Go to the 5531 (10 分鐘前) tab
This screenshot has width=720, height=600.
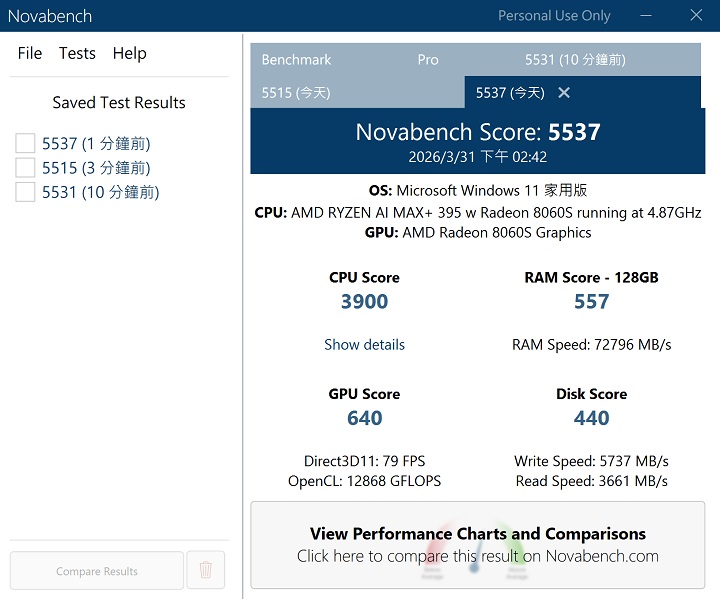[575, 60]
